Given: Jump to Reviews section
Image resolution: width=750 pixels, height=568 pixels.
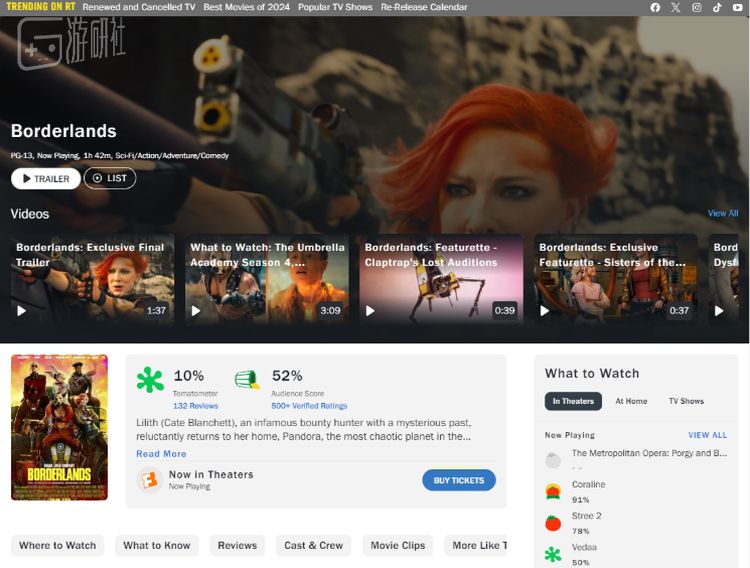Looking at the screenshot, I should (x=237, y=545).
